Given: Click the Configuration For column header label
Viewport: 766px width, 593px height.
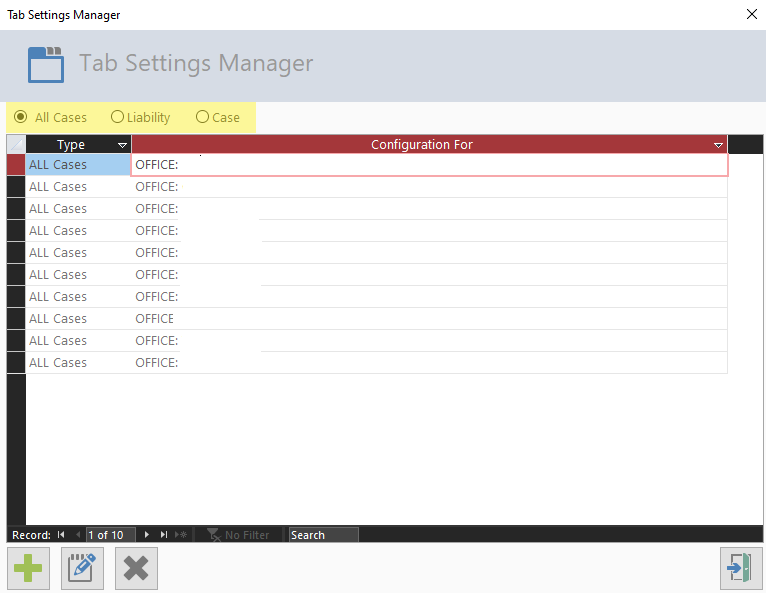Looking at the screenshot, I should click(x=422, y=145).
